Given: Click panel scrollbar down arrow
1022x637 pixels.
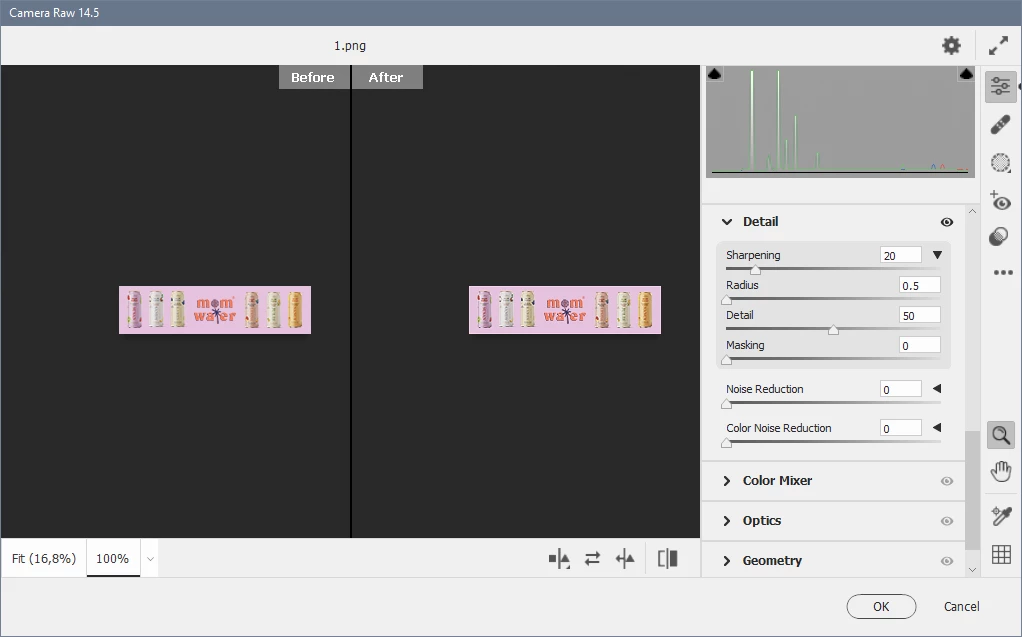Looking at the screenshot, I should coord(972,570).
